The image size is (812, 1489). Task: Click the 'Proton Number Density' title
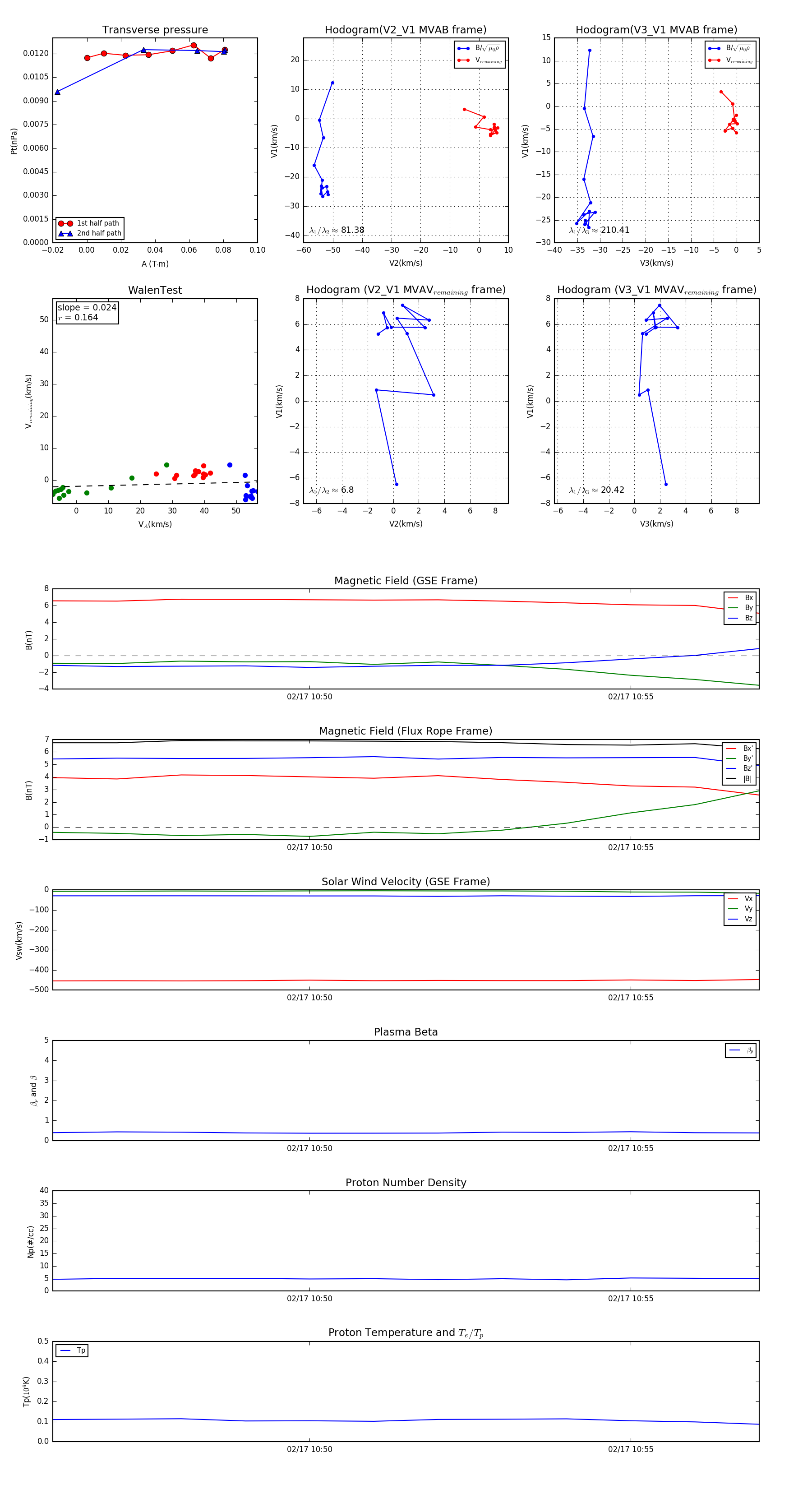click(x=406, y=1183)
